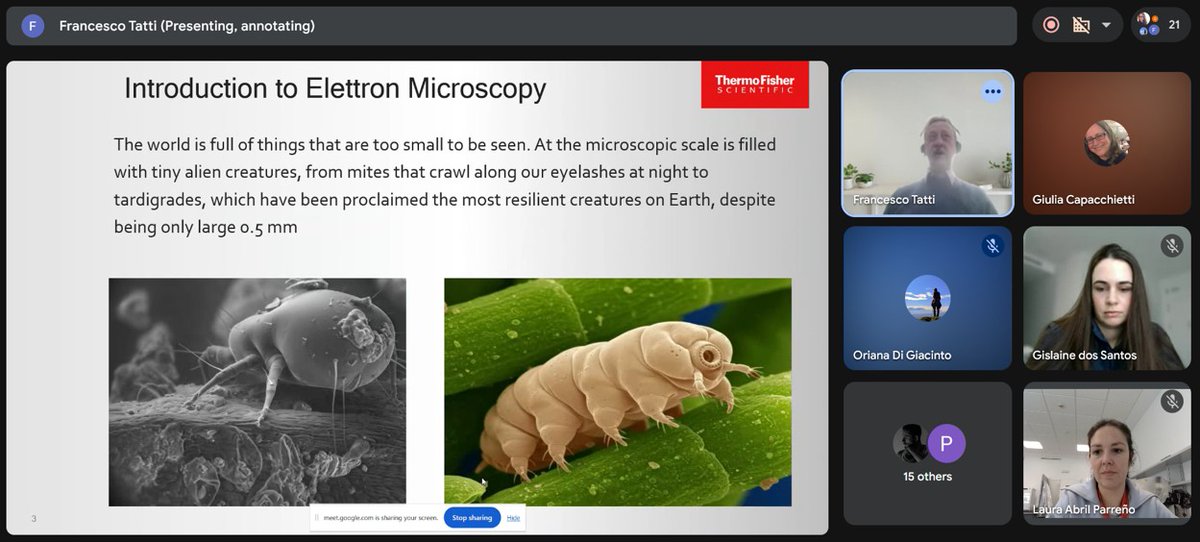Viewport: 1200px width, 542px height.
Task: Click the muted mic icon on Oriana Di Giacinto's tile
Action: (992, 246)
